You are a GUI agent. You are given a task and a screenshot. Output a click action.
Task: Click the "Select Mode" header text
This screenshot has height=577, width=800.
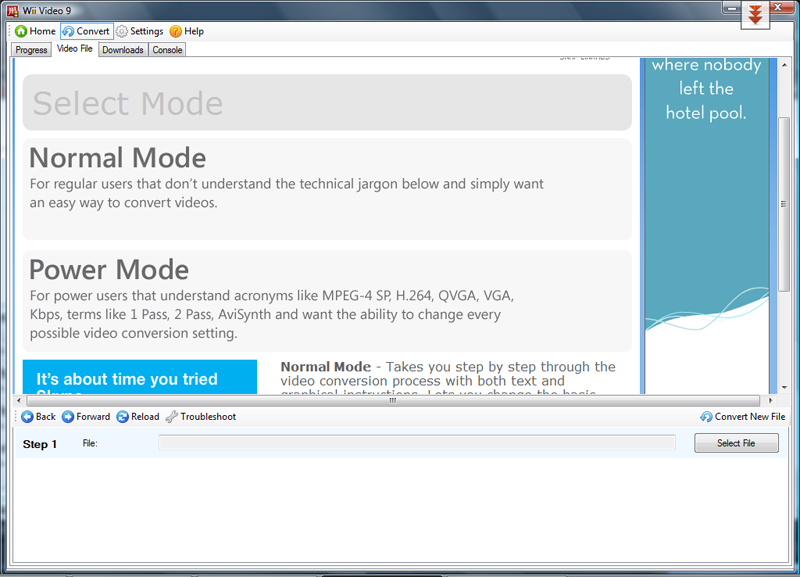click(128, 104)
